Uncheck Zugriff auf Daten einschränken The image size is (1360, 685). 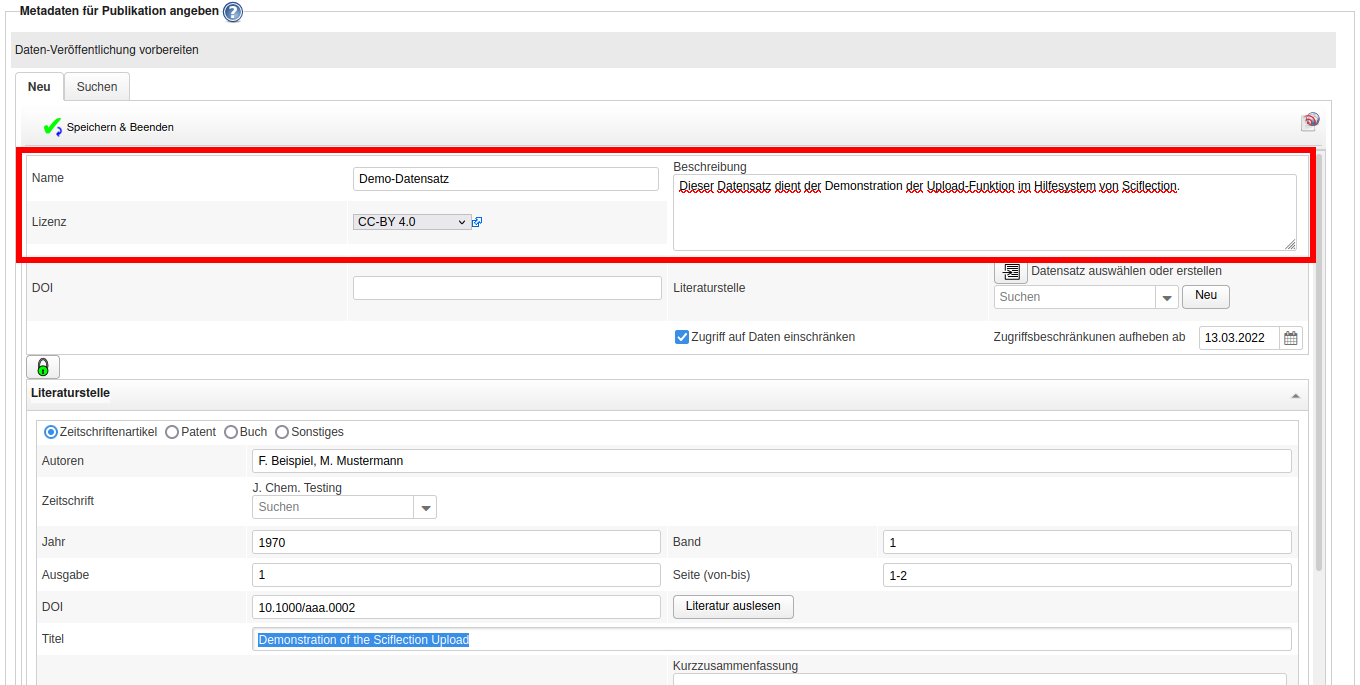(682, 337)
